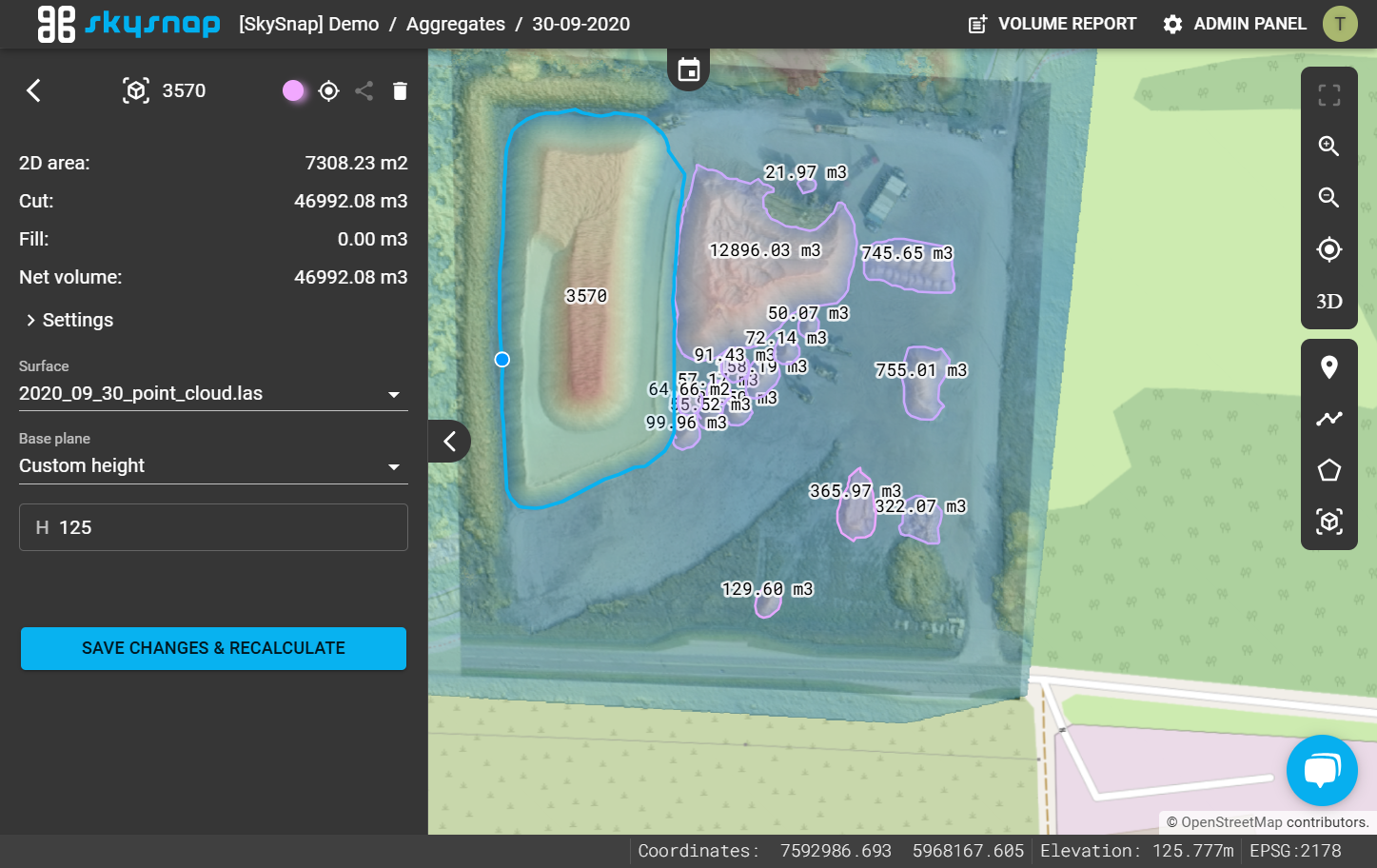
Task: Open the Admin Panel
Action: (x=1234, y=24)
